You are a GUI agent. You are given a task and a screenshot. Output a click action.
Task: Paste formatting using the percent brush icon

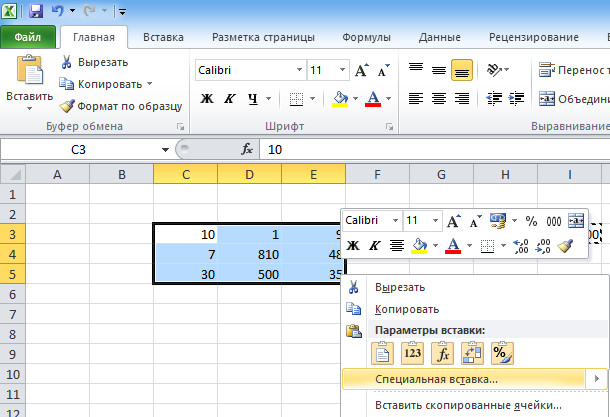coord(502,353)
